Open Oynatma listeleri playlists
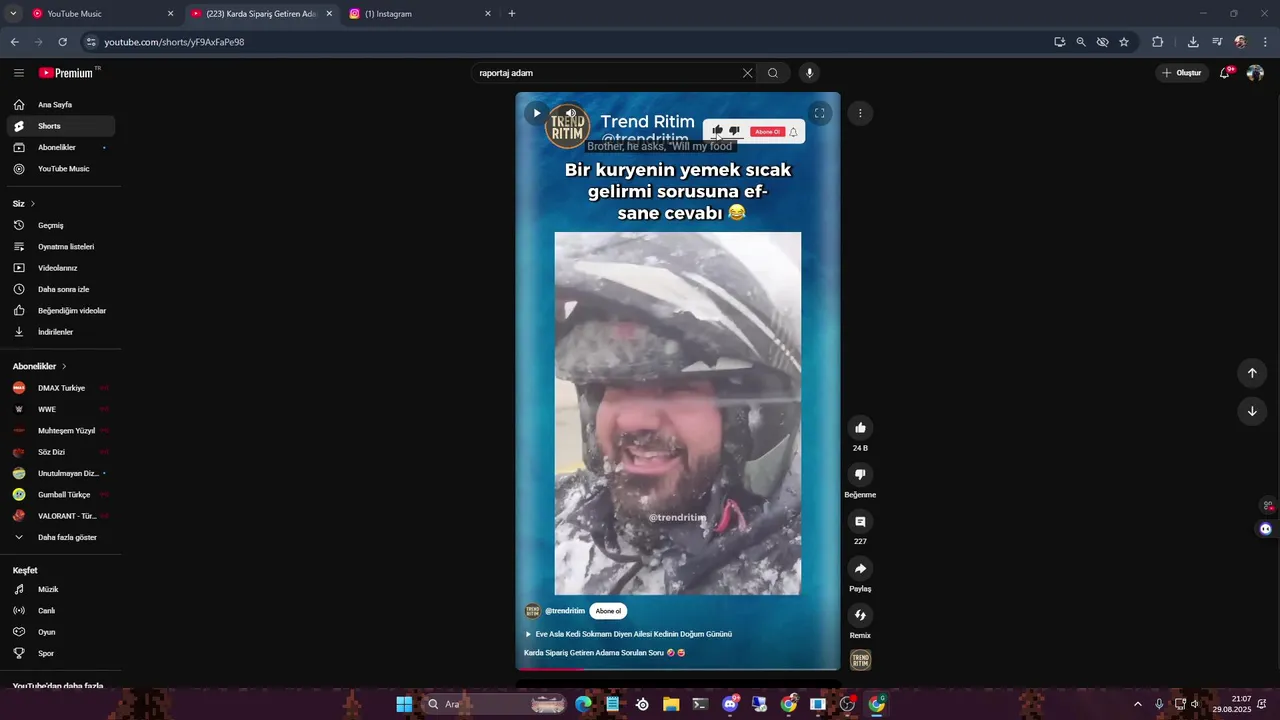Image resolution: width=1280 pixels, height=720 pixels. (61, 247)
